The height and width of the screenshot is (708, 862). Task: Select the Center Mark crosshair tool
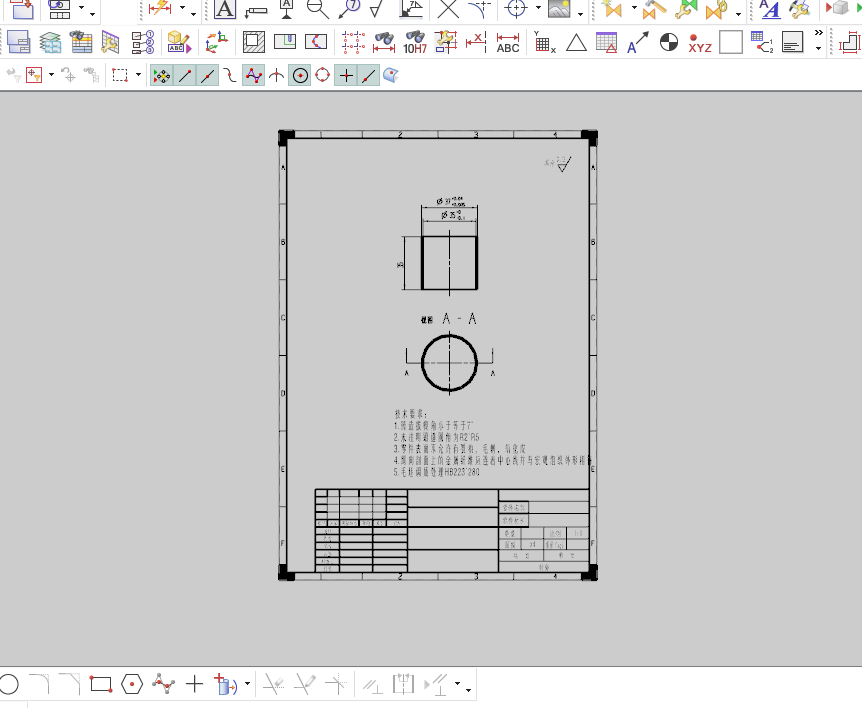pos(516,8)
